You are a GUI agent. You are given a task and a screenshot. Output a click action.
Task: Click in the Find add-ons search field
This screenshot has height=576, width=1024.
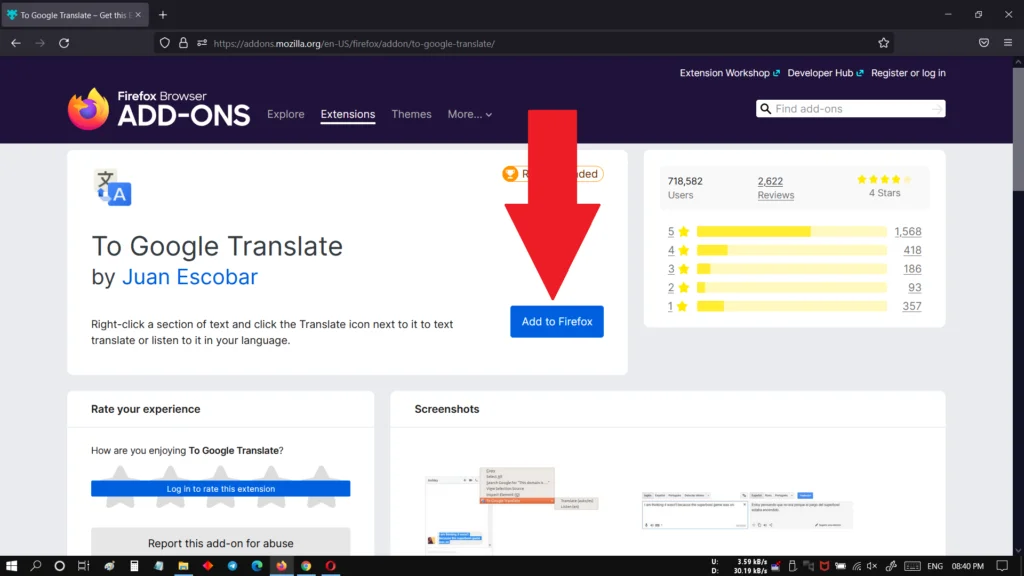(x=850, y=109)
